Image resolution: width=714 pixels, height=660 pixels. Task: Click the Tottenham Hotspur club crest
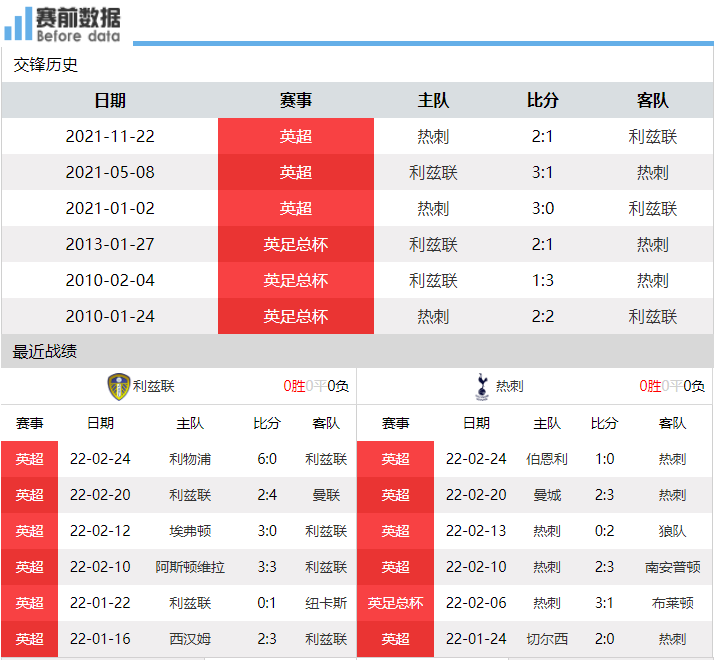[x=482, y=387]
